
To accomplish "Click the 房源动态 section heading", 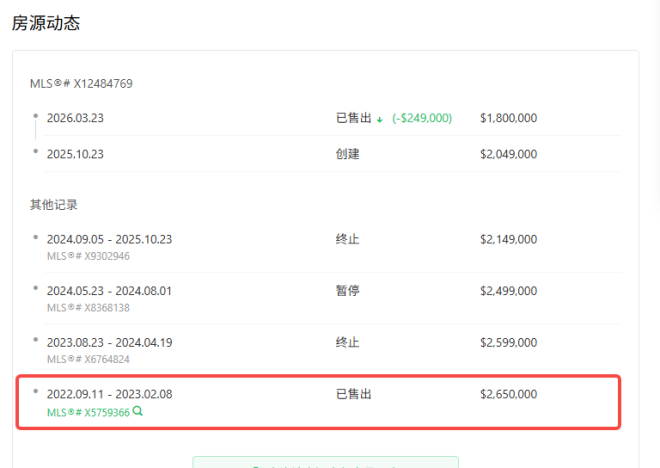I will point(46,23).
